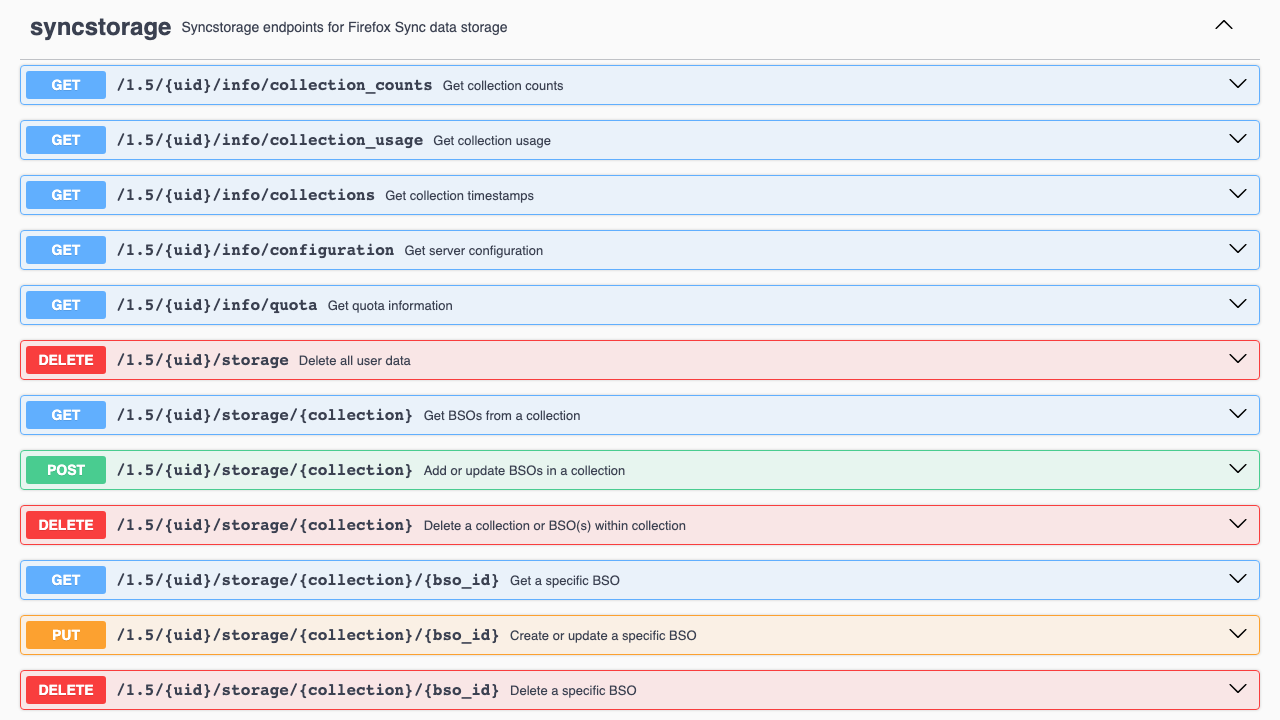
Task: Expand arrow on the info/collections row
Action: 1238,194
